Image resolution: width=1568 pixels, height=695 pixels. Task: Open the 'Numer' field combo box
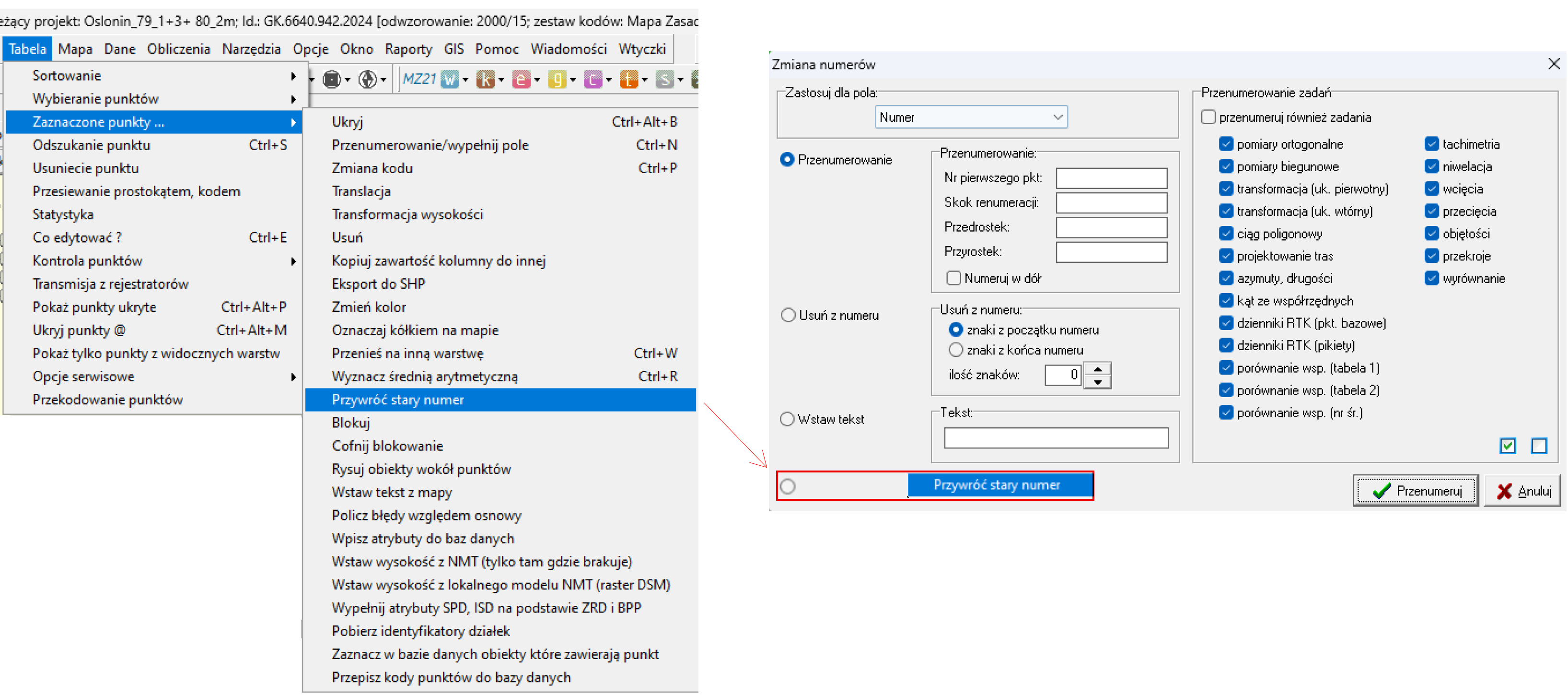[x=971, y=117]
